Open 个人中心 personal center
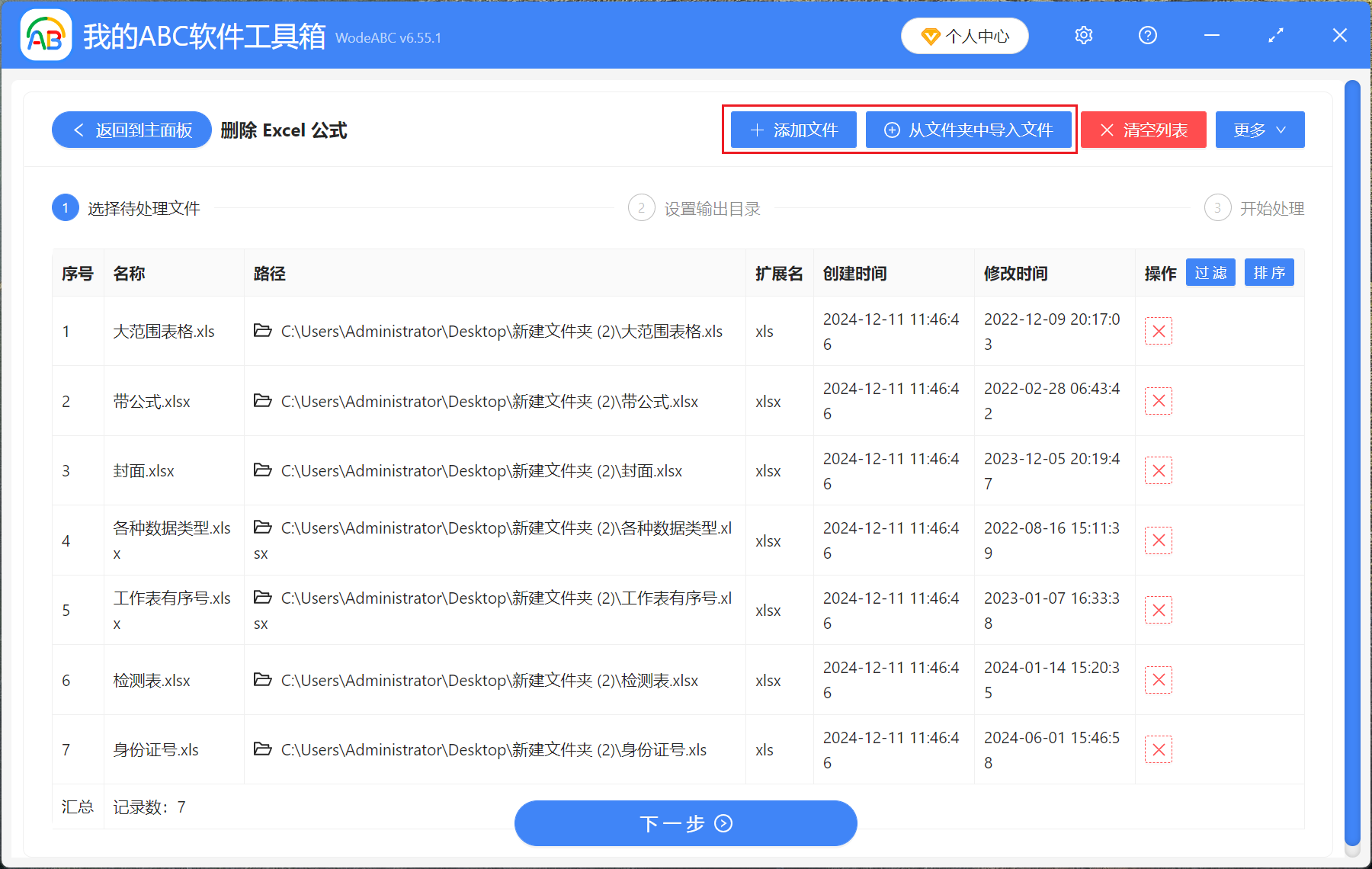The width and height of the screenshot is (1372, 869). click(x=964, y=35)
